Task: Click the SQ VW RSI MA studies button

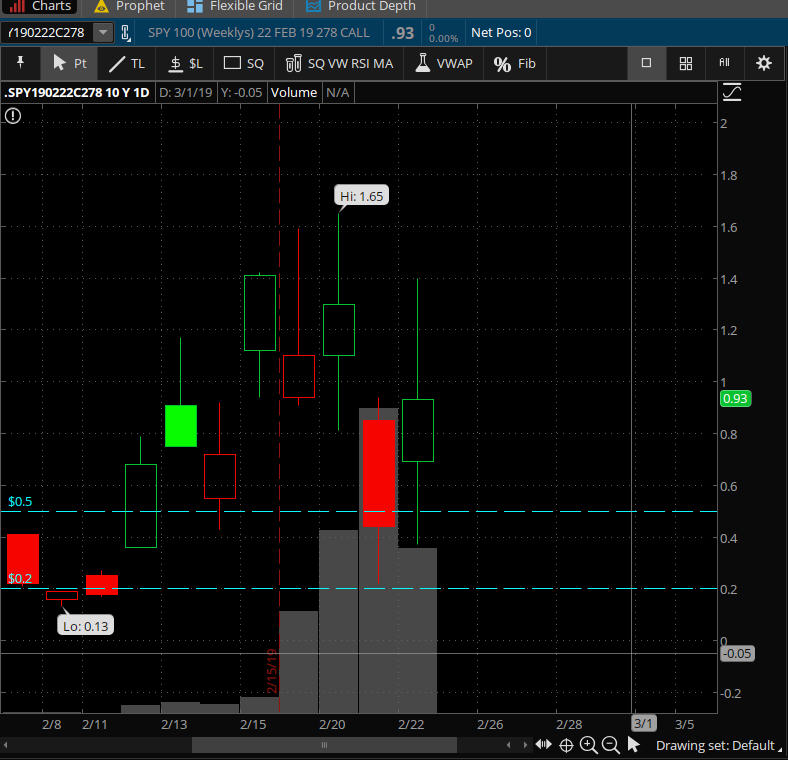Action: pos(339,63)
